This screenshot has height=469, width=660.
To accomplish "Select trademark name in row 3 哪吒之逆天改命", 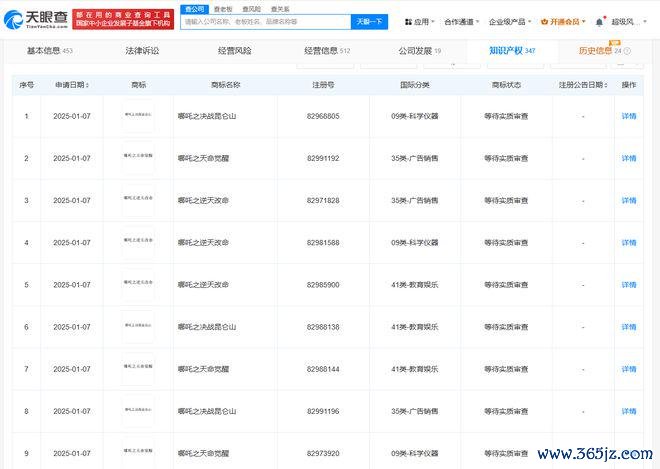I will tap(203, 200).
